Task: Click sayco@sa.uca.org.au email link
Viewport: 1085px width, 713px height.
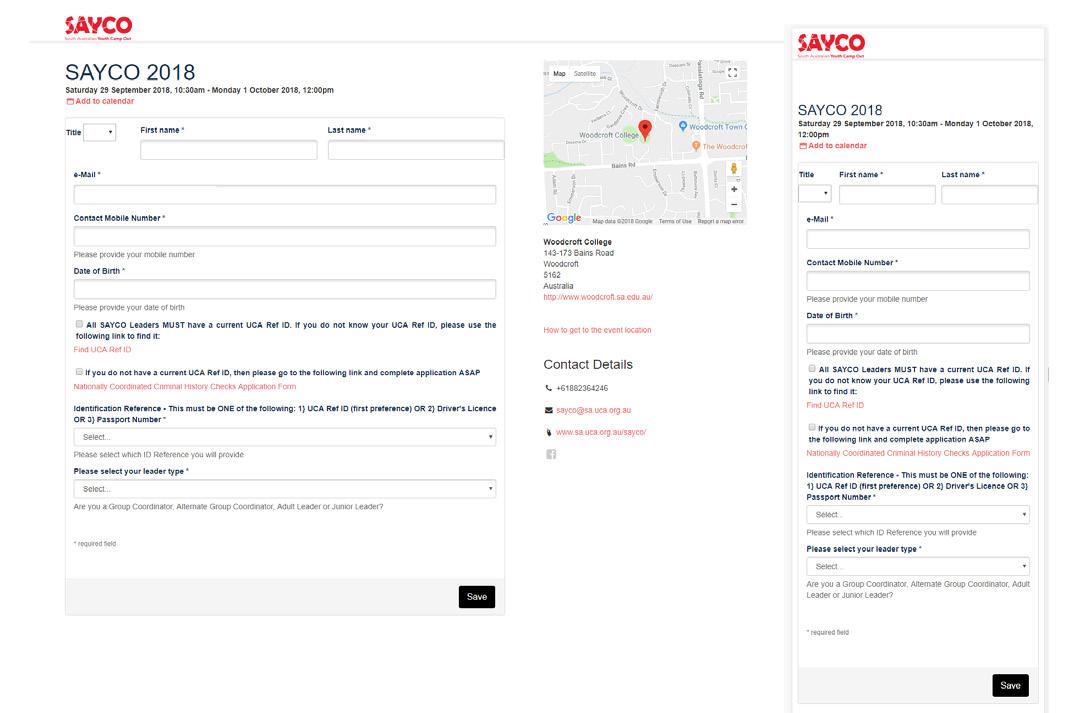Action: tap(594, 410)
